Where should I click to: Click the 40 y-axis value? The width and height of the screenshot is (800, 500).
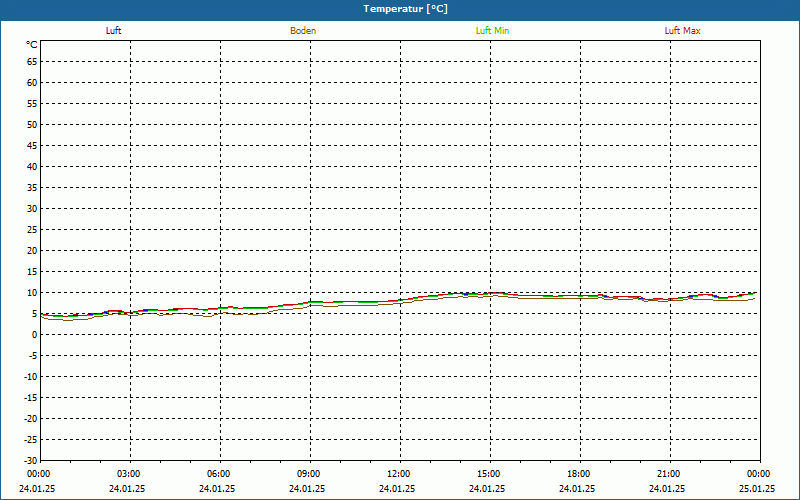point(32,167)
